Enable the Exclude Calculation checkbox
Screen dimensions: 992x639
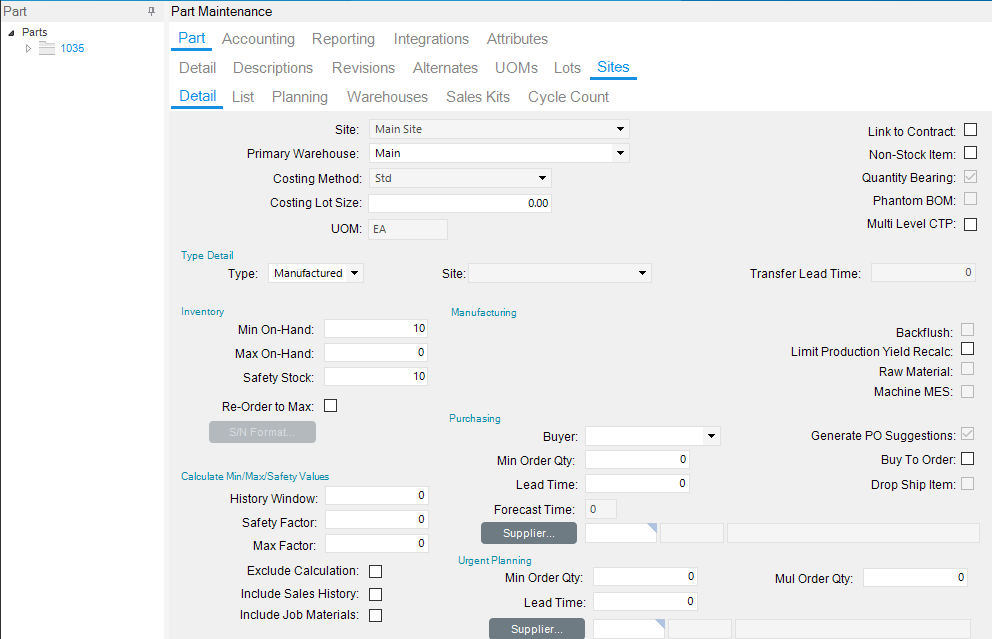pyautogui.click(x=375, y=571)
